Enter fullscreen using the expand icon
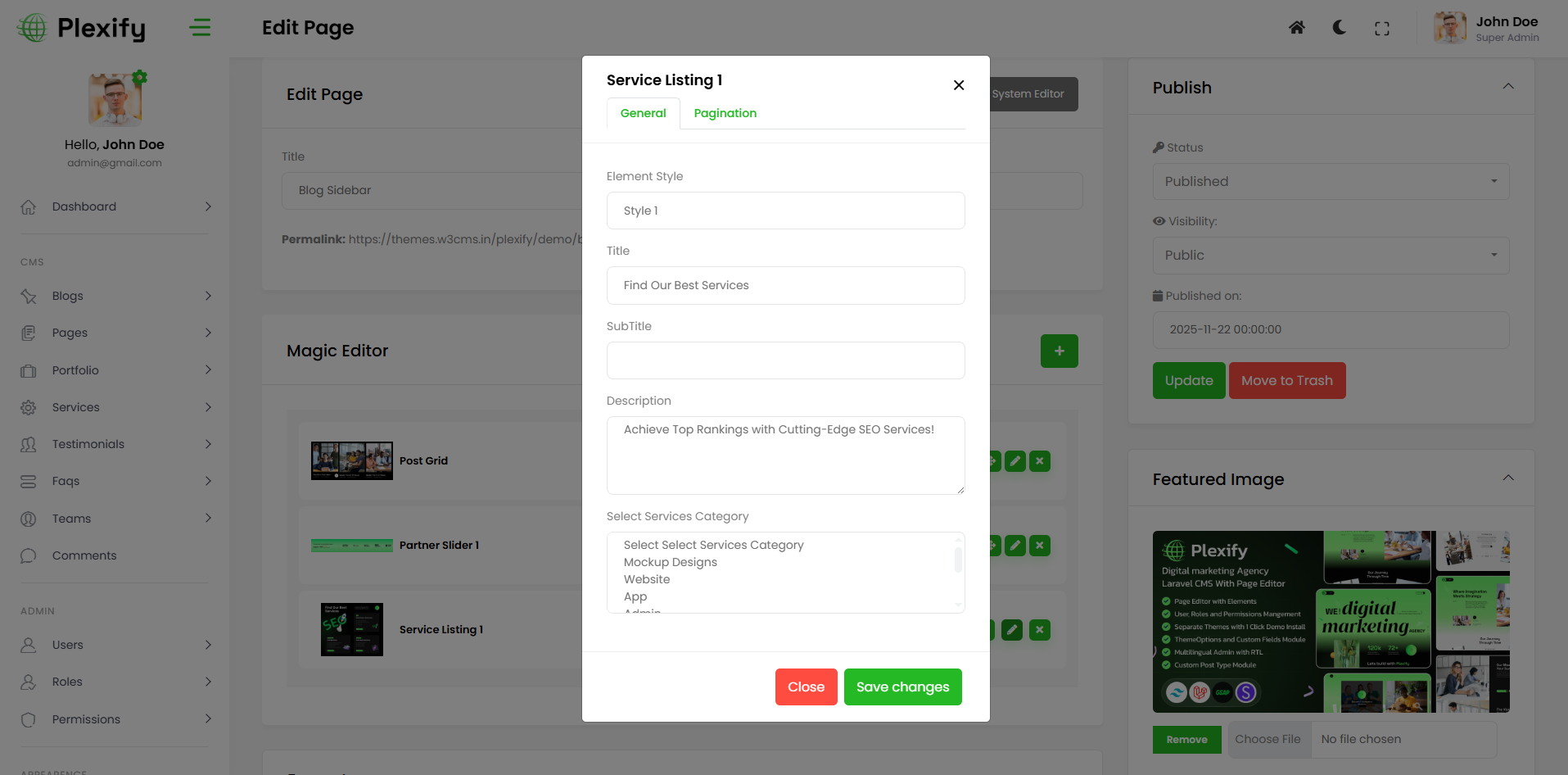The height and width of the screenshot is (775, 1568). (1382, 29)
